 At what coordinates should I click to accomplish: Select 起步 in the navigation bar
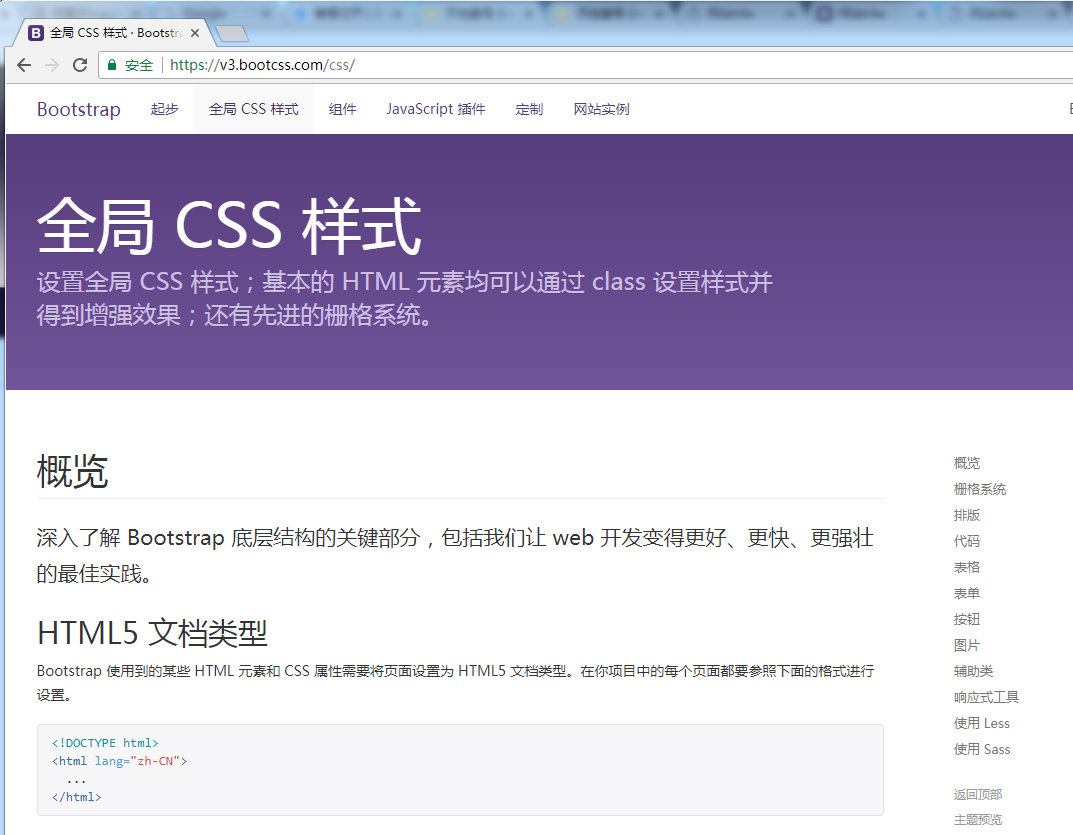coord(164,109)
